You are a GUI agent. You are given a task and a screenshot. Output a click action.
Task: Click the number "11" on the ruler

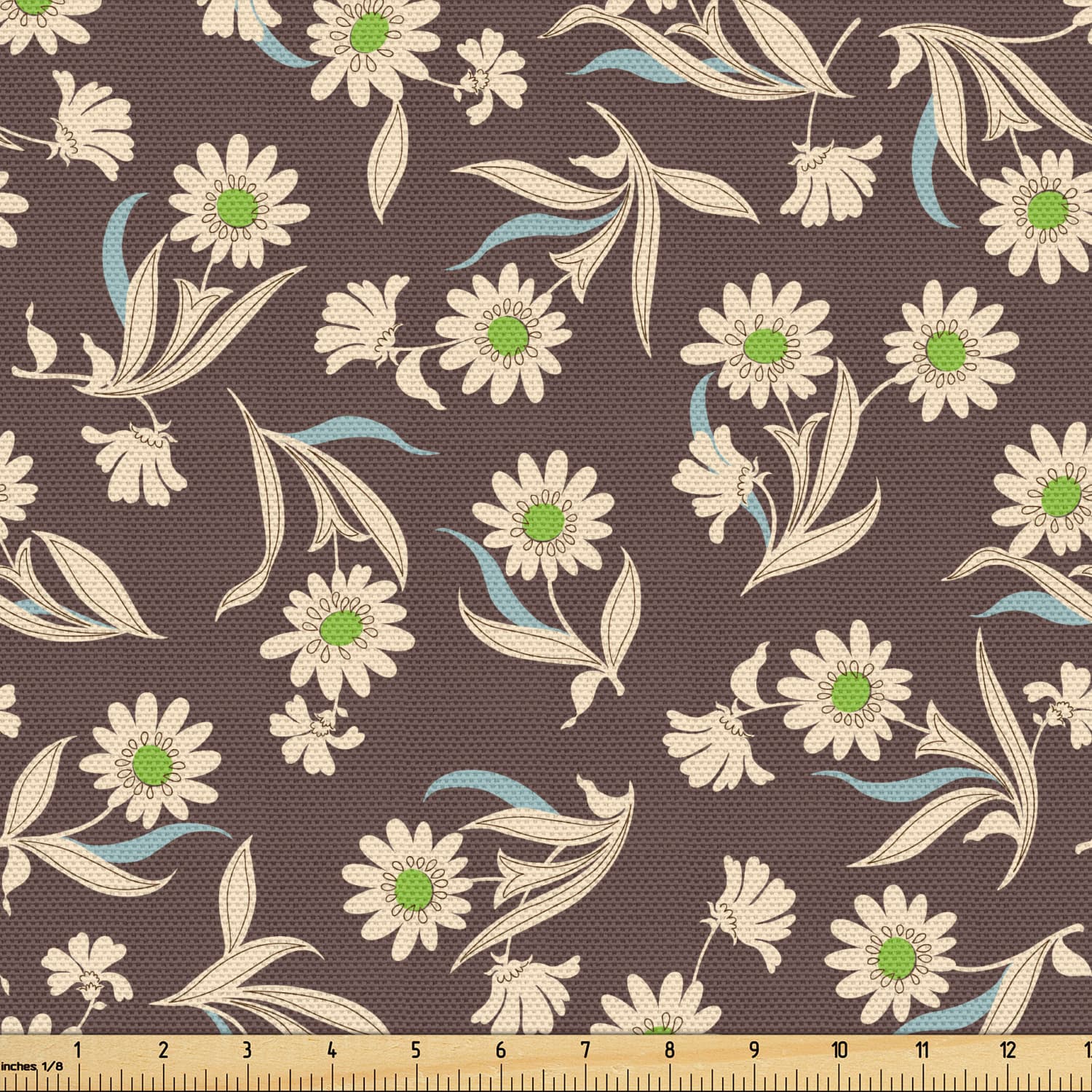click(x=922, y=1050)
